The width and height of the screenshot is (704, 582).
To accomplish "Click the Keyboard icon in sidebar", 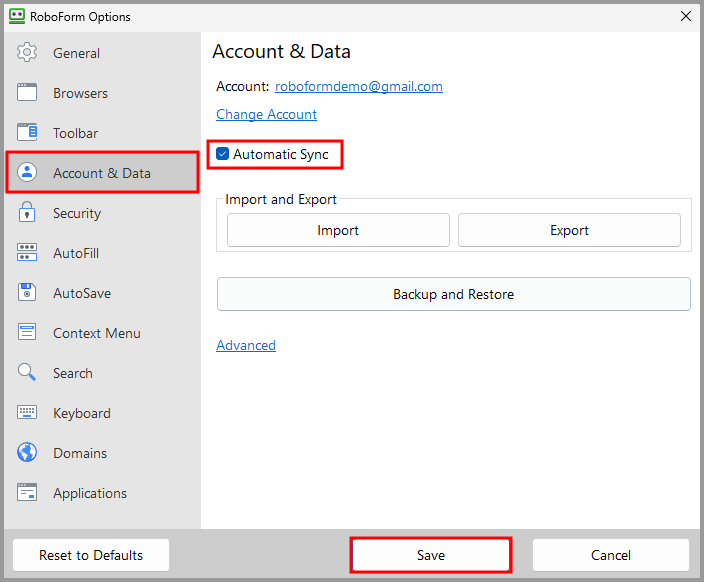I will click(x=27, y=412).
